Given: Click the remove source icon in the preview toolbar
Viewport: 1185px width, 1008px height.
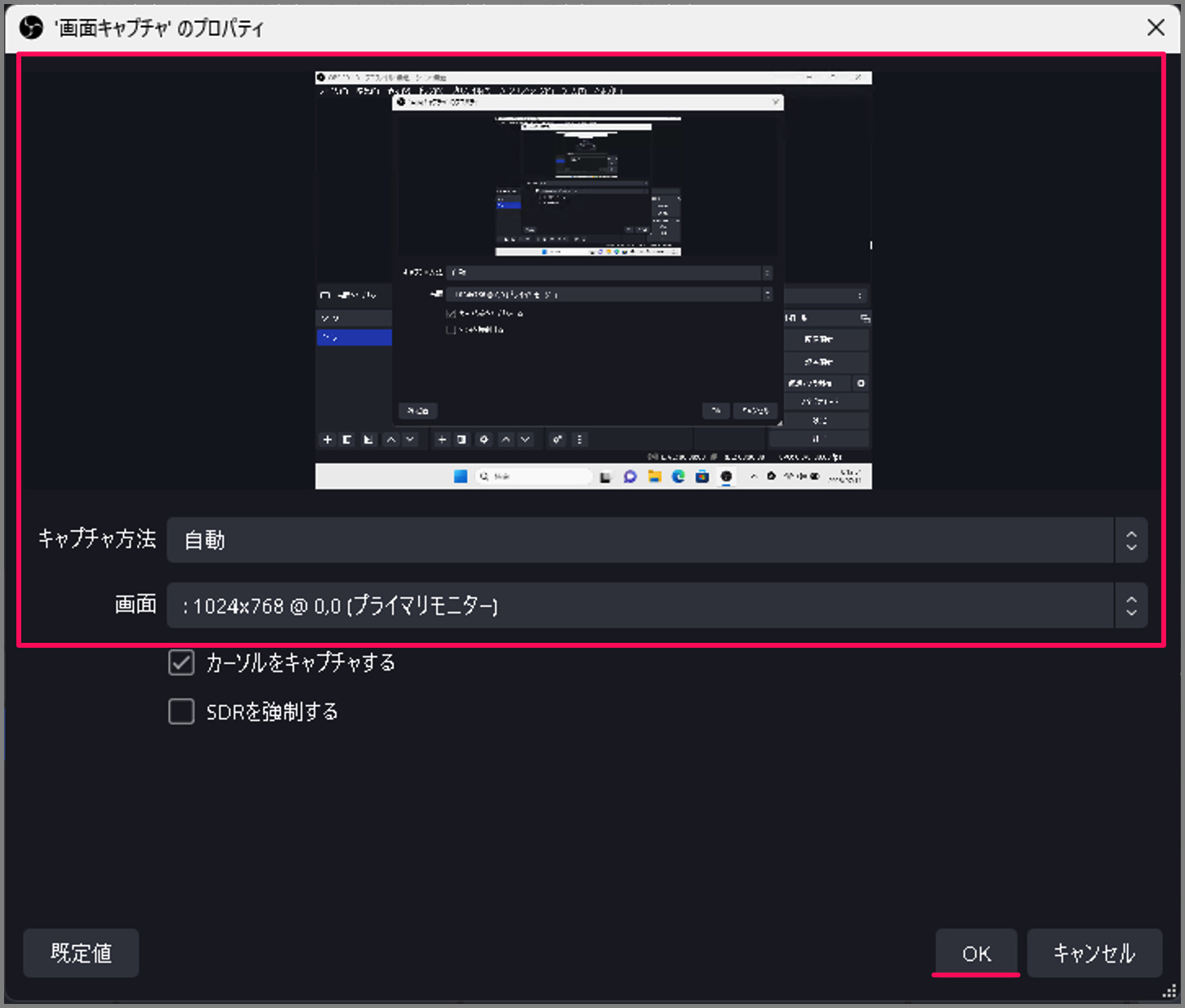Looking at the screenshot, I should 461,439.
